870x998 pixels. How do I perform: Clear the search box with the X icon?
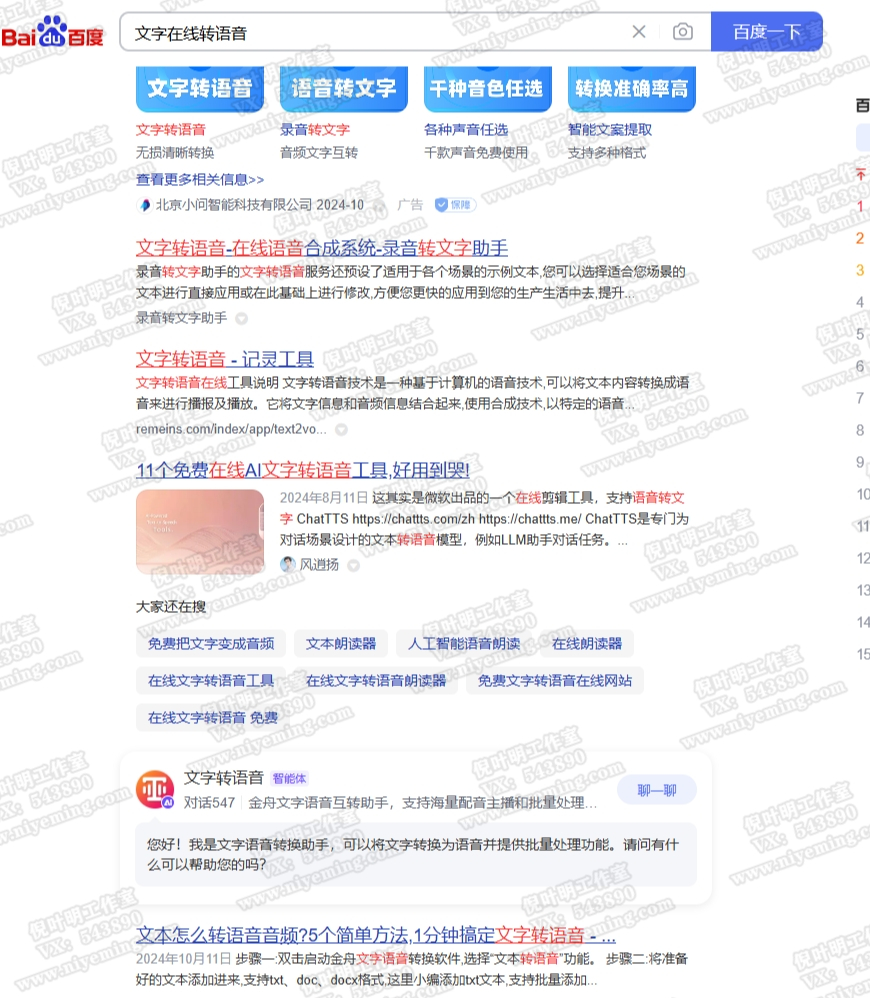coord(639,32)
